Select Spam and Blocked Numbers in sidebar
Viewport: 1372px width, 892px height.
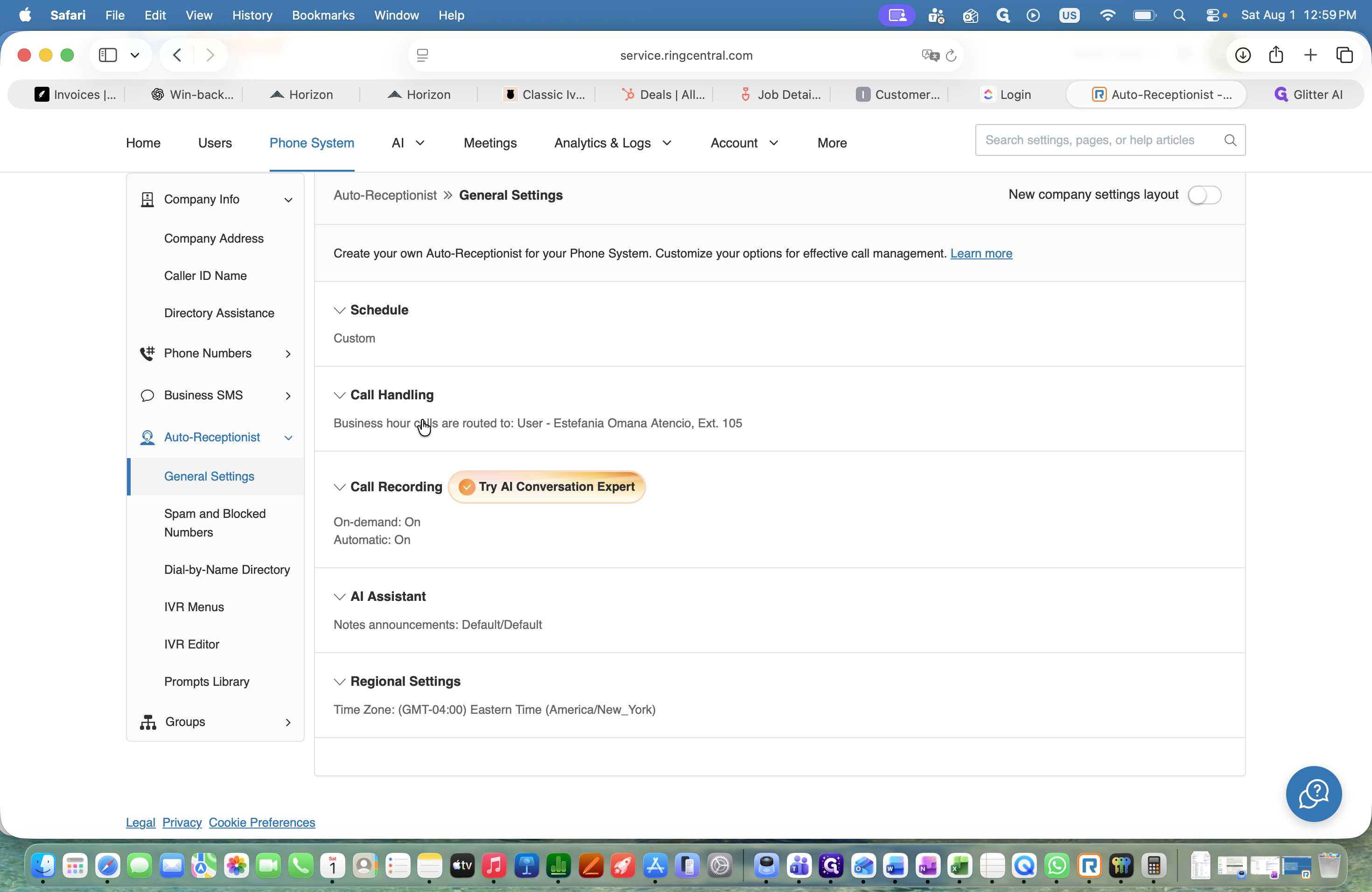(x=215, y=523)
